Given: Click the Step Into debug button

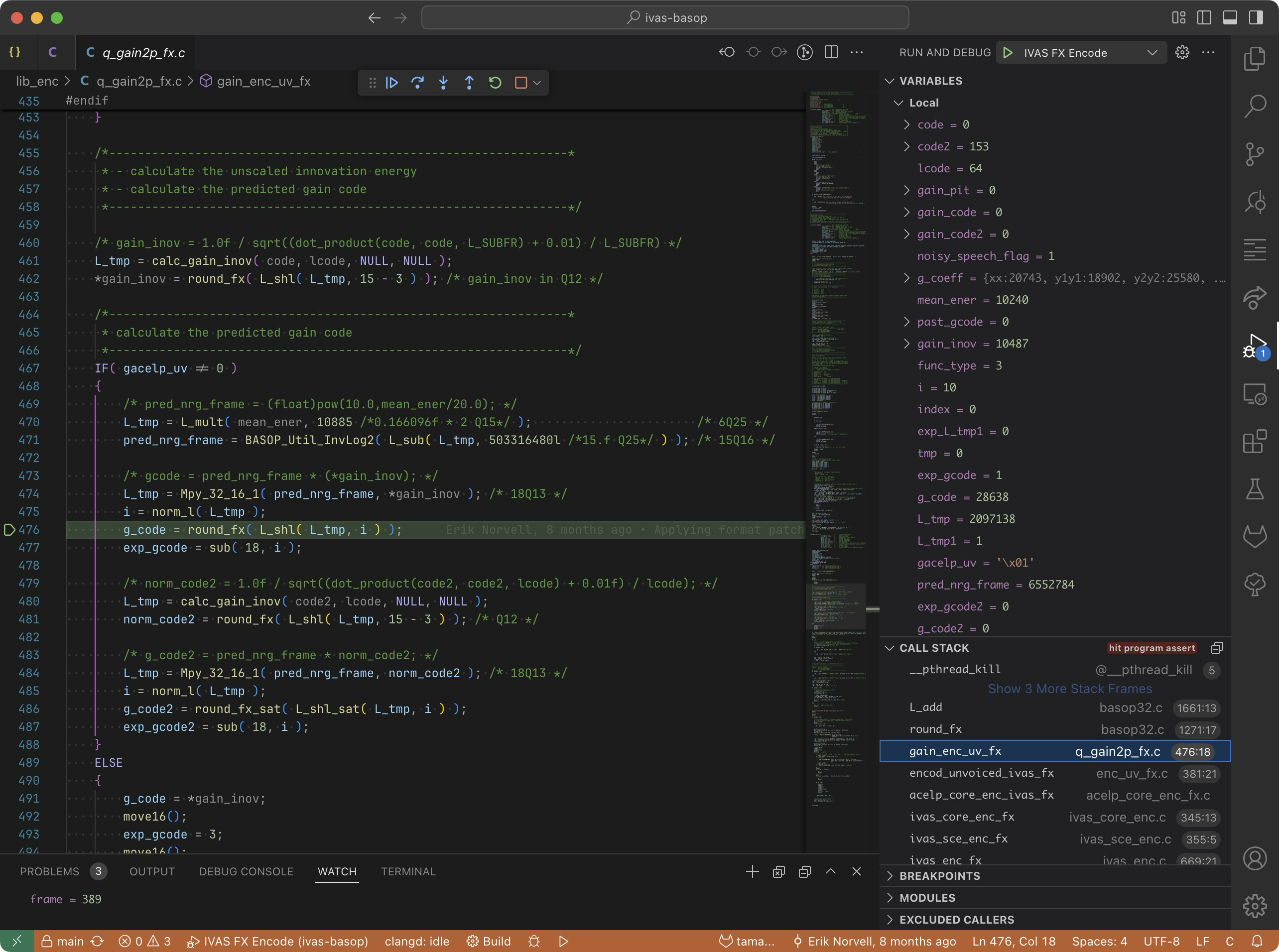Looking at the screenshot, I should 443,83.
